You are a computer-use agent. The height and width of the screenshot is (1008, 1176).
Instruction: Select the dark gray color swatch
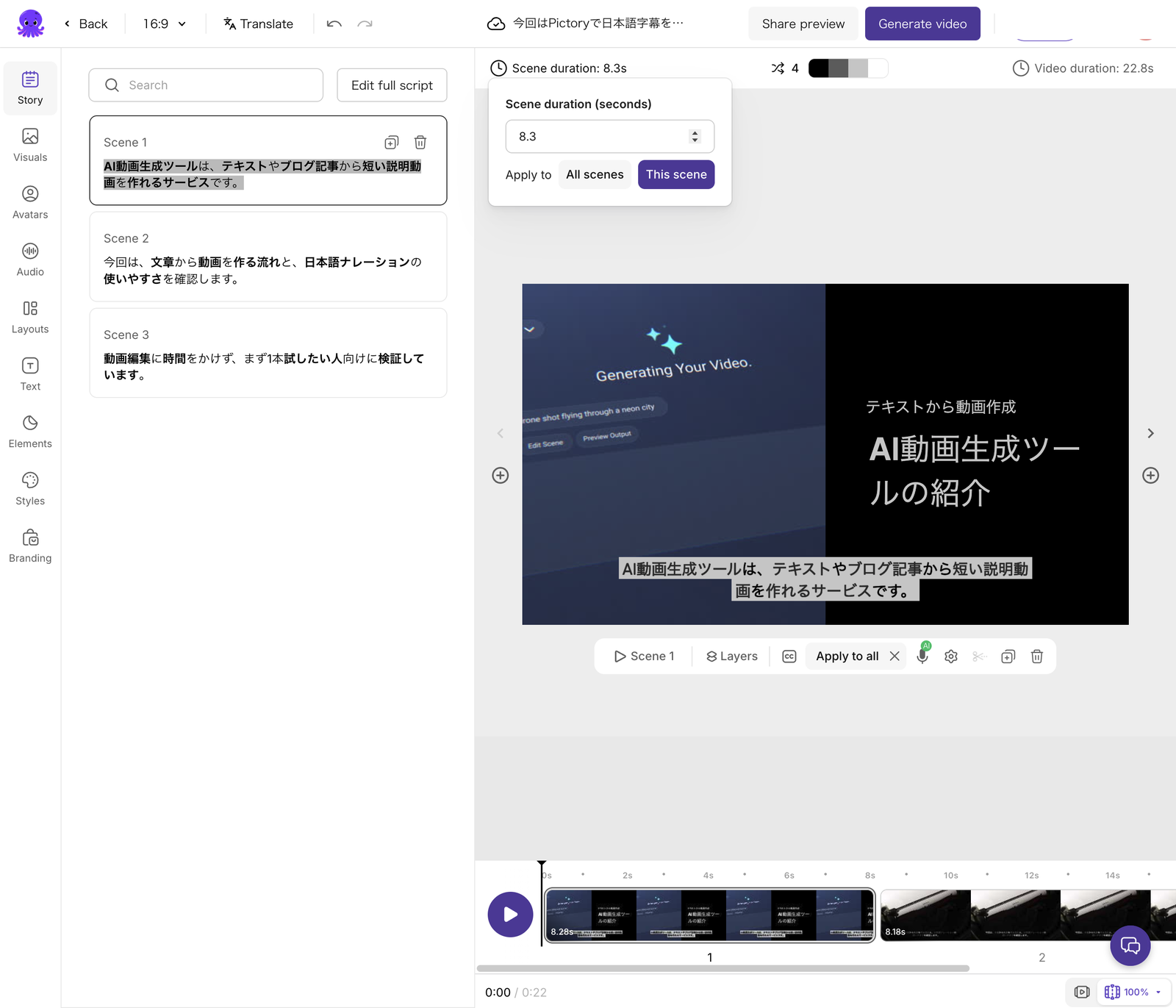(x=839, y=68)
